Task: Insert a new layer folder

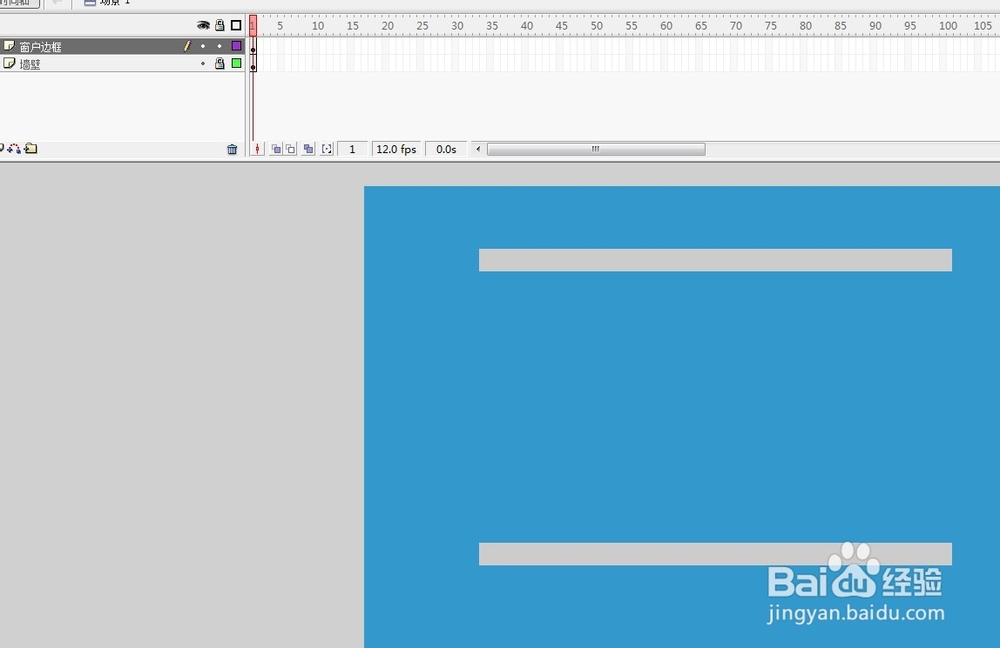Action: click(x=31, y=149)
